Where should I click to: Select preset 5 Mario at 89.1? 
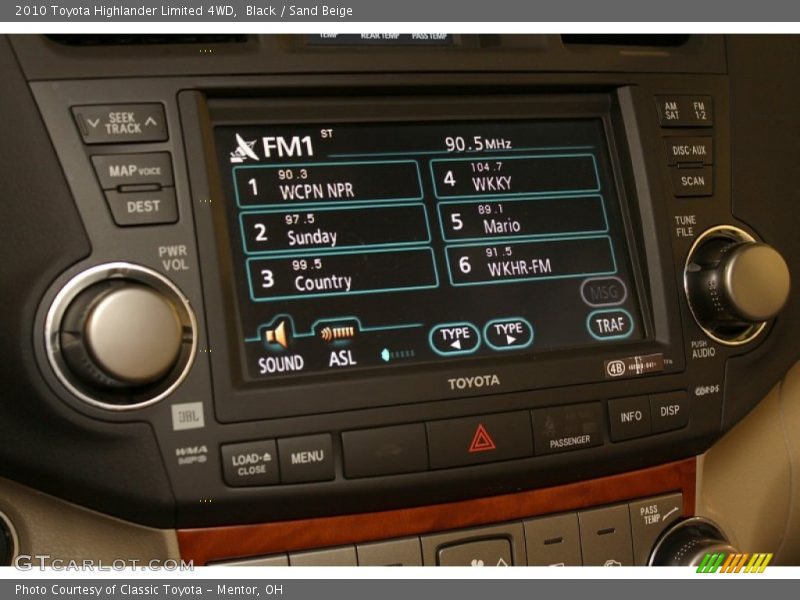click(522, 218)
